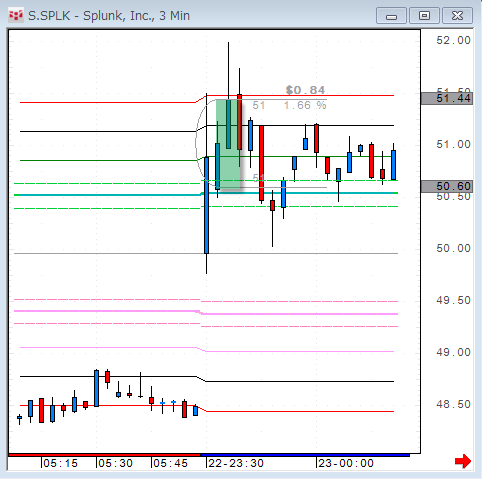This screenshot has width=482, height=479.
Task: Click the 22-23:30 time axis label
Action: [x=236, y=463]
